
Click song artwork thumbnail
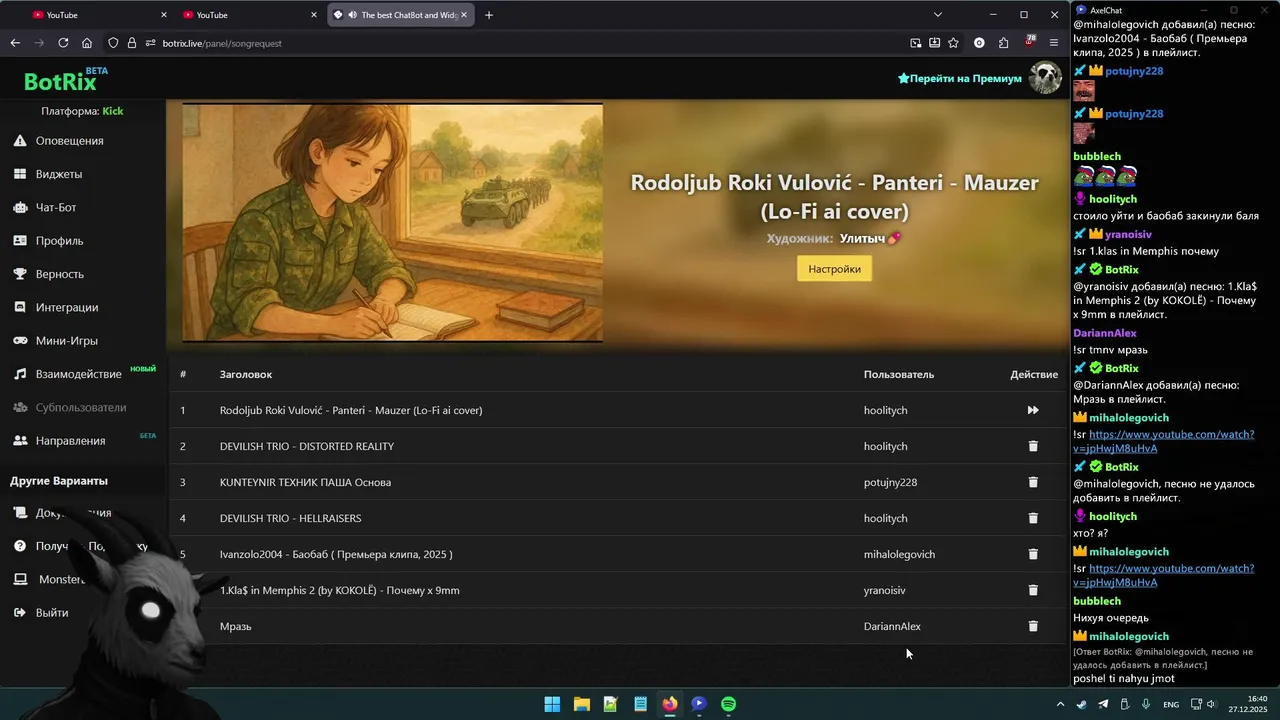tap(392, 223)
